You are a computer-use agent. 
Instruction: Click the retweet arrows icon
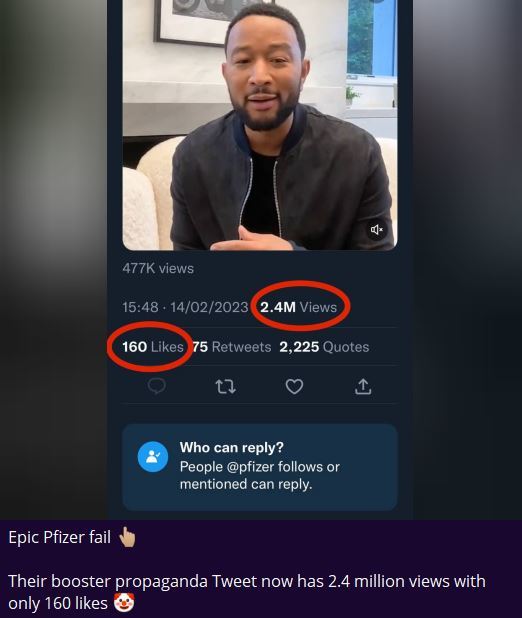click(226, 387)
